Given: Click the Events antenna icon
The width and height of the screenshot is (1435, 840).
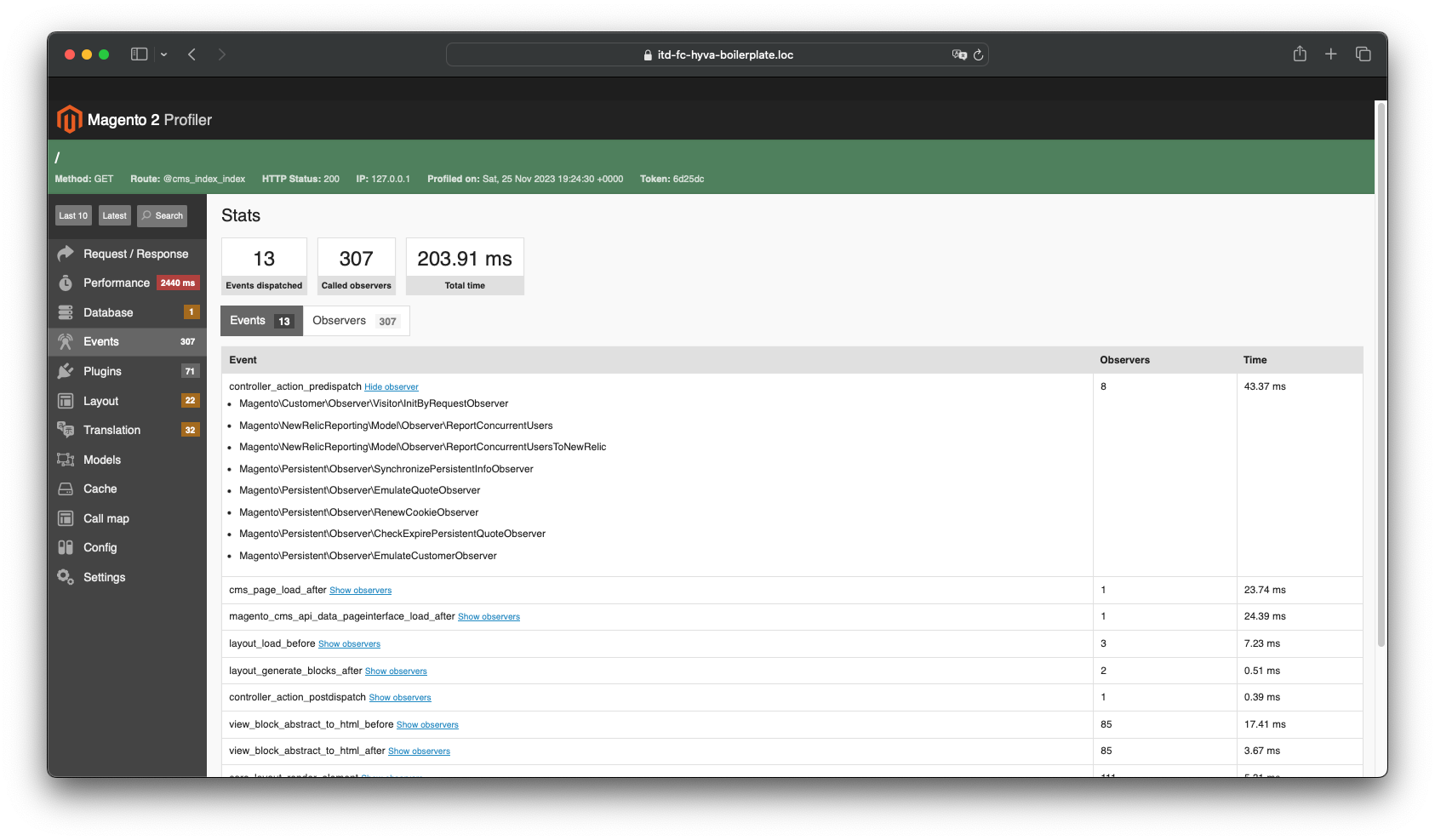Looking at the screenshot, I should (66, 341).
